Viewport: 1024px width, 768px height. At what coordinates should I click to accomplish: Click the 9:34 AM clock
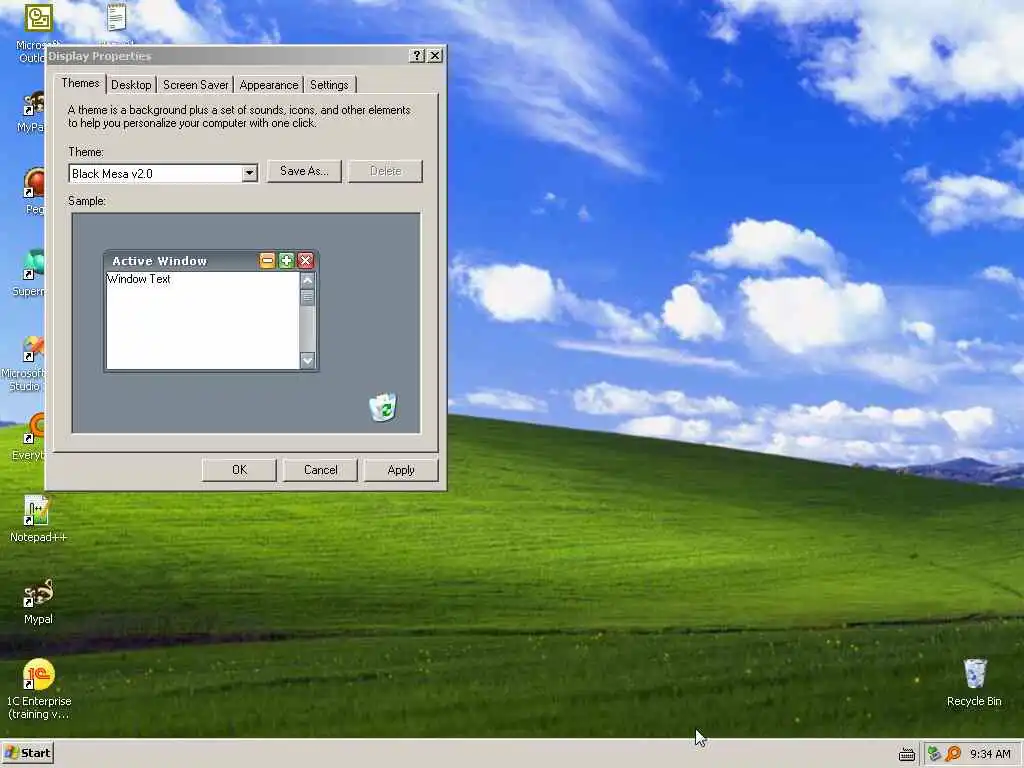pos(990,754)
